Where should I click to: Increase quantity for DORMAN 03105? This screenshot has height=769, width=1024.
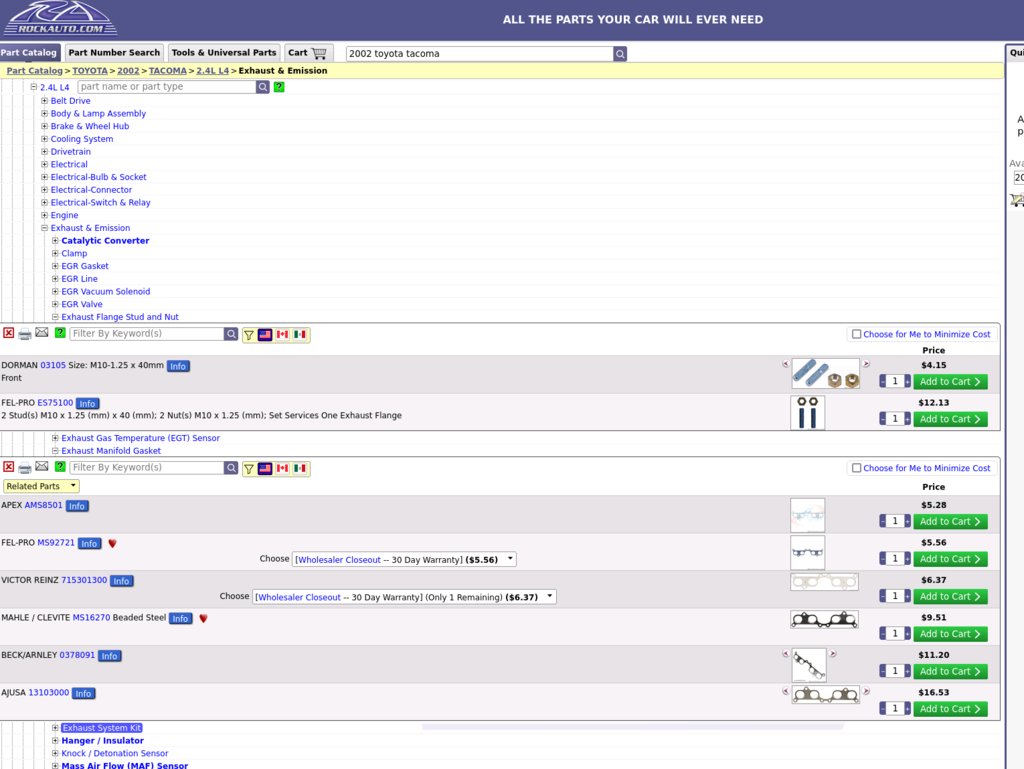[x=907, y=382]
